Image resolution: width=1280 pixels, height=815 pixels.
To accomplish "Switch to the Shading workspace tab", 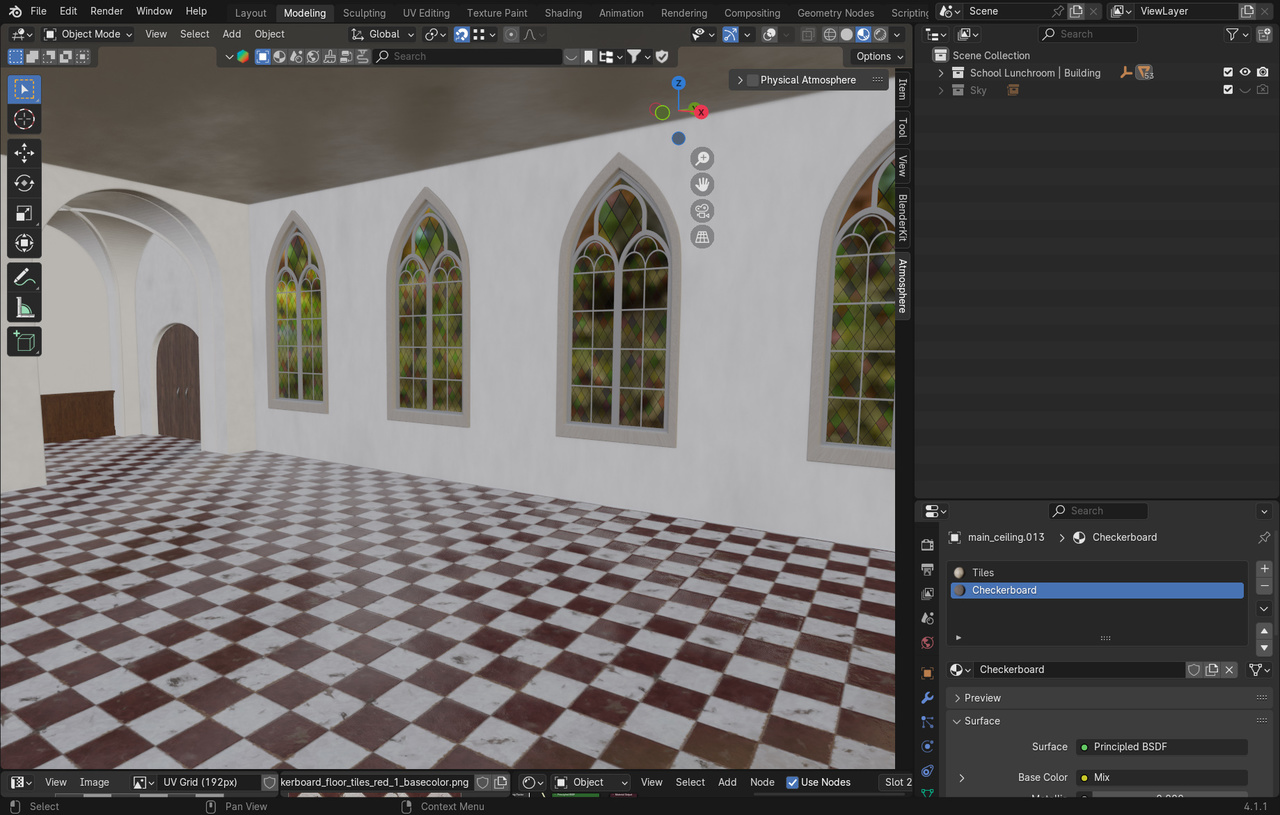I will click(563, 13).
